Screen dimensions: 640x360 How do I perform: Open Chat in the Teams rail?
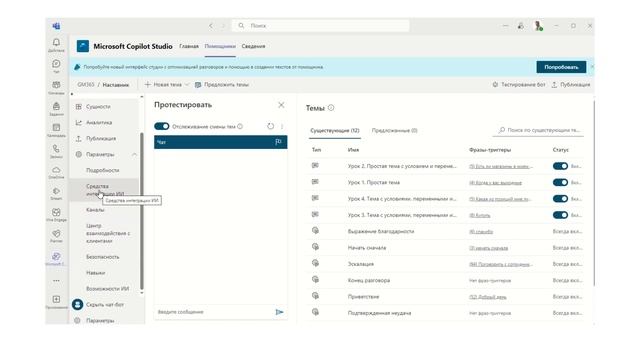point(56,64)
